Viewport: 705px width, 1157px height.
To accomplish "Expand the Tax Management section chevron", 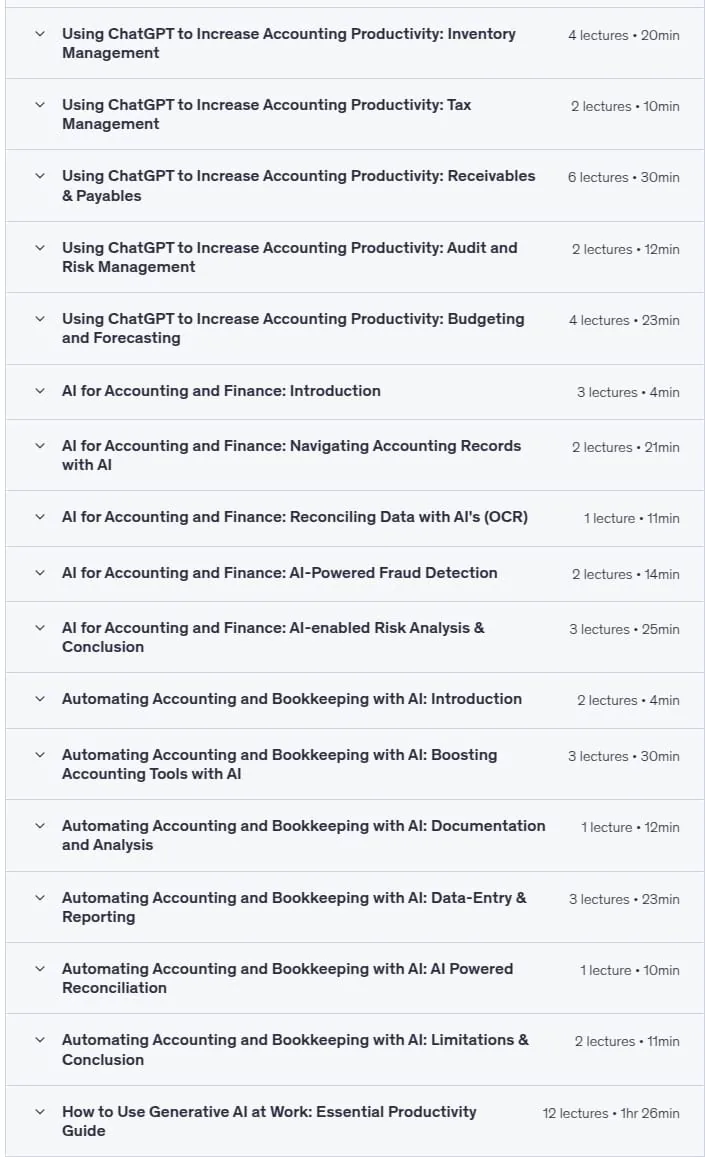I will pyautogui.click(x=40, y=105).
